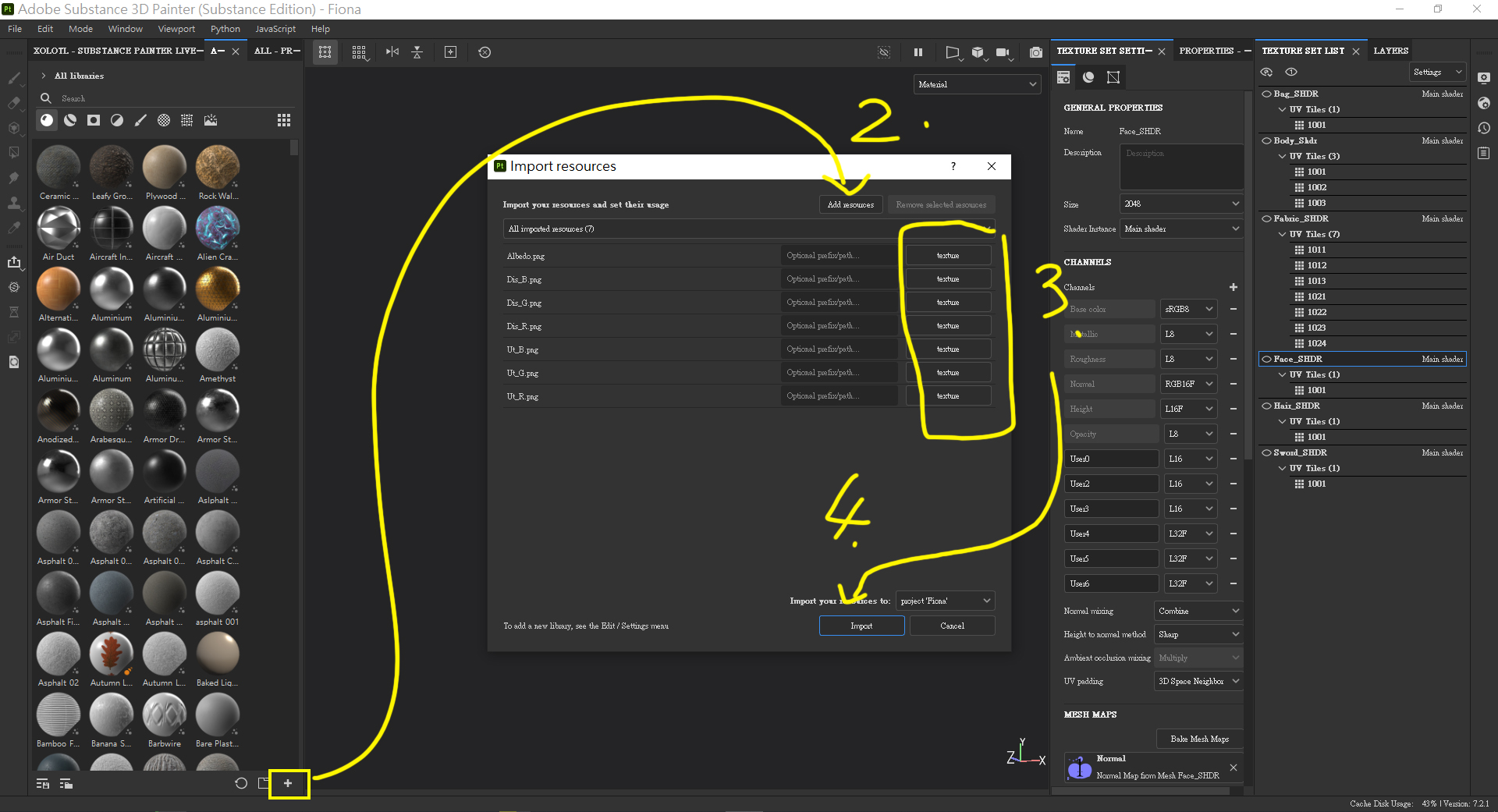
Task: Select the Eraser tool
Action: [14, 102]
